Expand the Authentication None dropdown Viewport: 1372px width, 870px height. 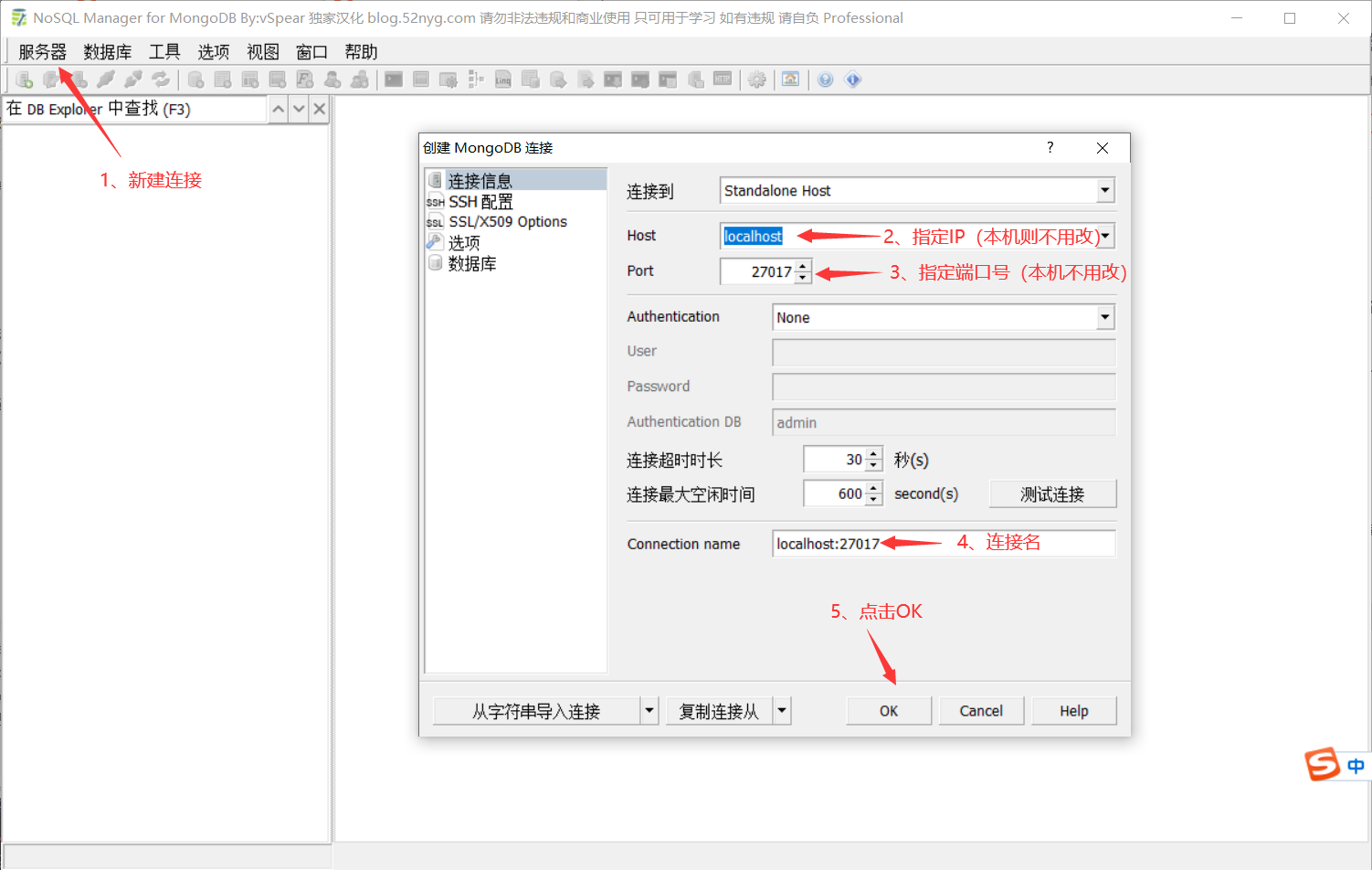(x=1105, y=317)
